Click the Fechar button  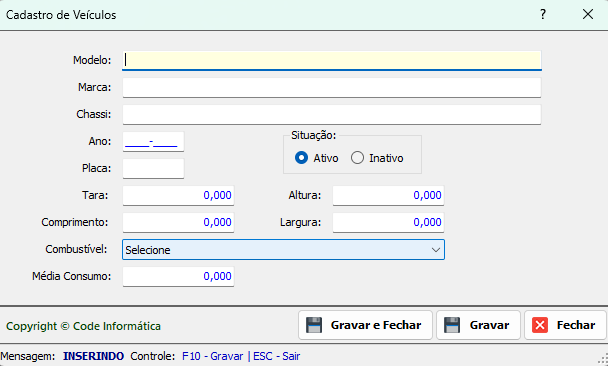tap(565, 325)
